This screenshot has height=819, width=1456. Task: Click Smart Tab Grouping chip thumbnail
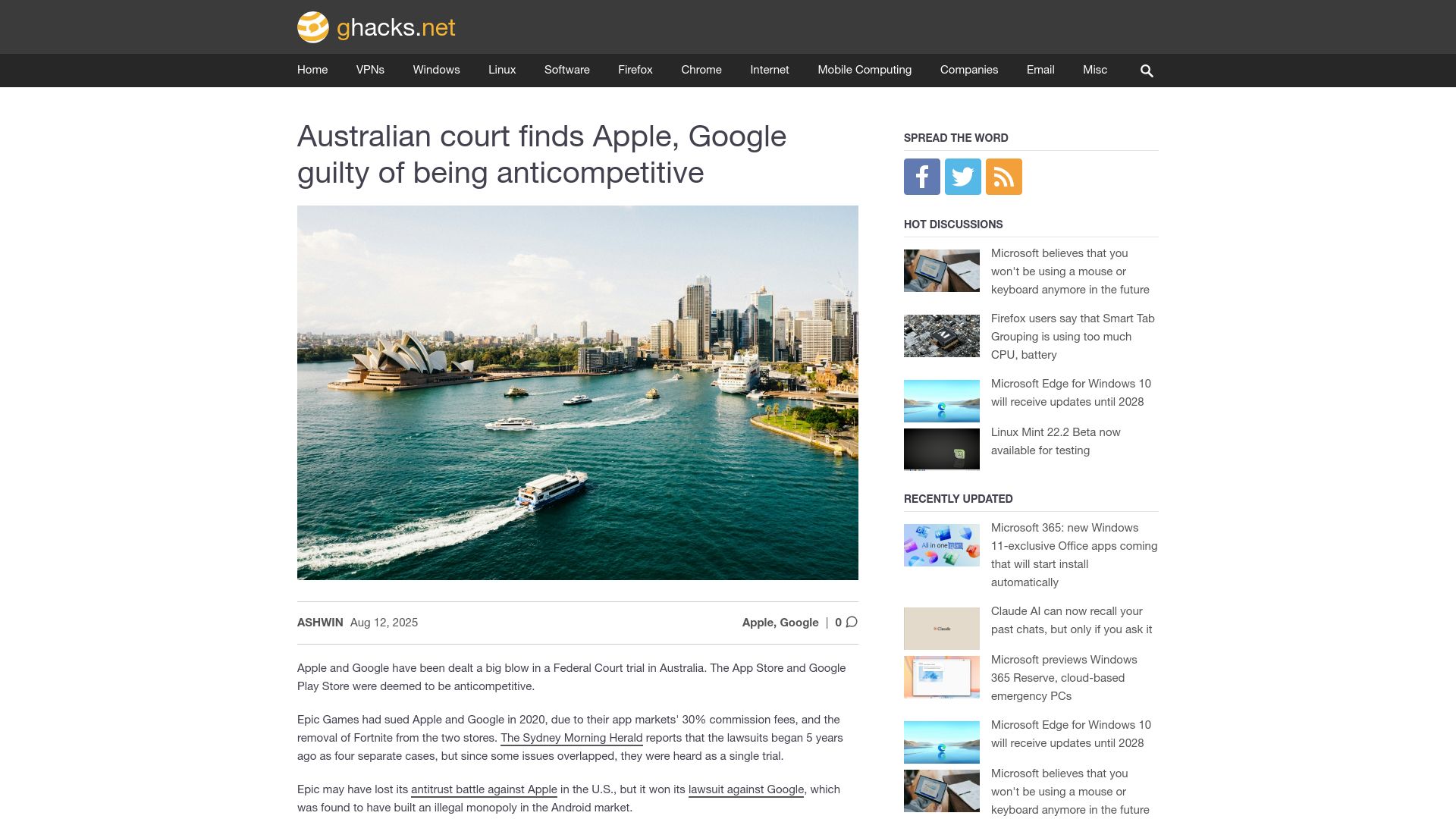pyautogui.click(x=942, y=336)
